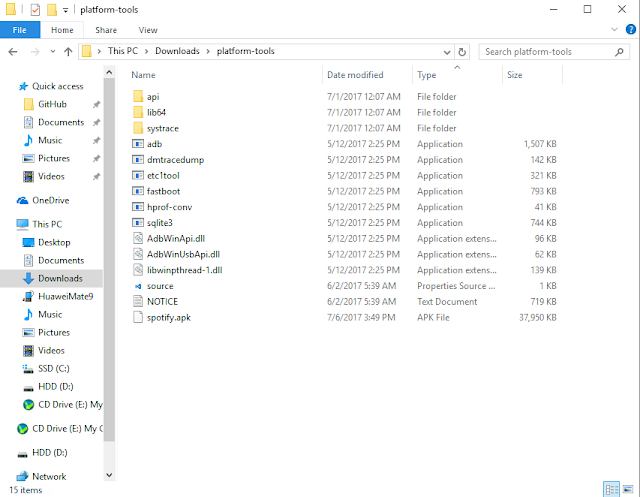This screenshot has width=640, height=497.
Task: Select OneDrive in the navigation pane
Action: pos(51,200)
